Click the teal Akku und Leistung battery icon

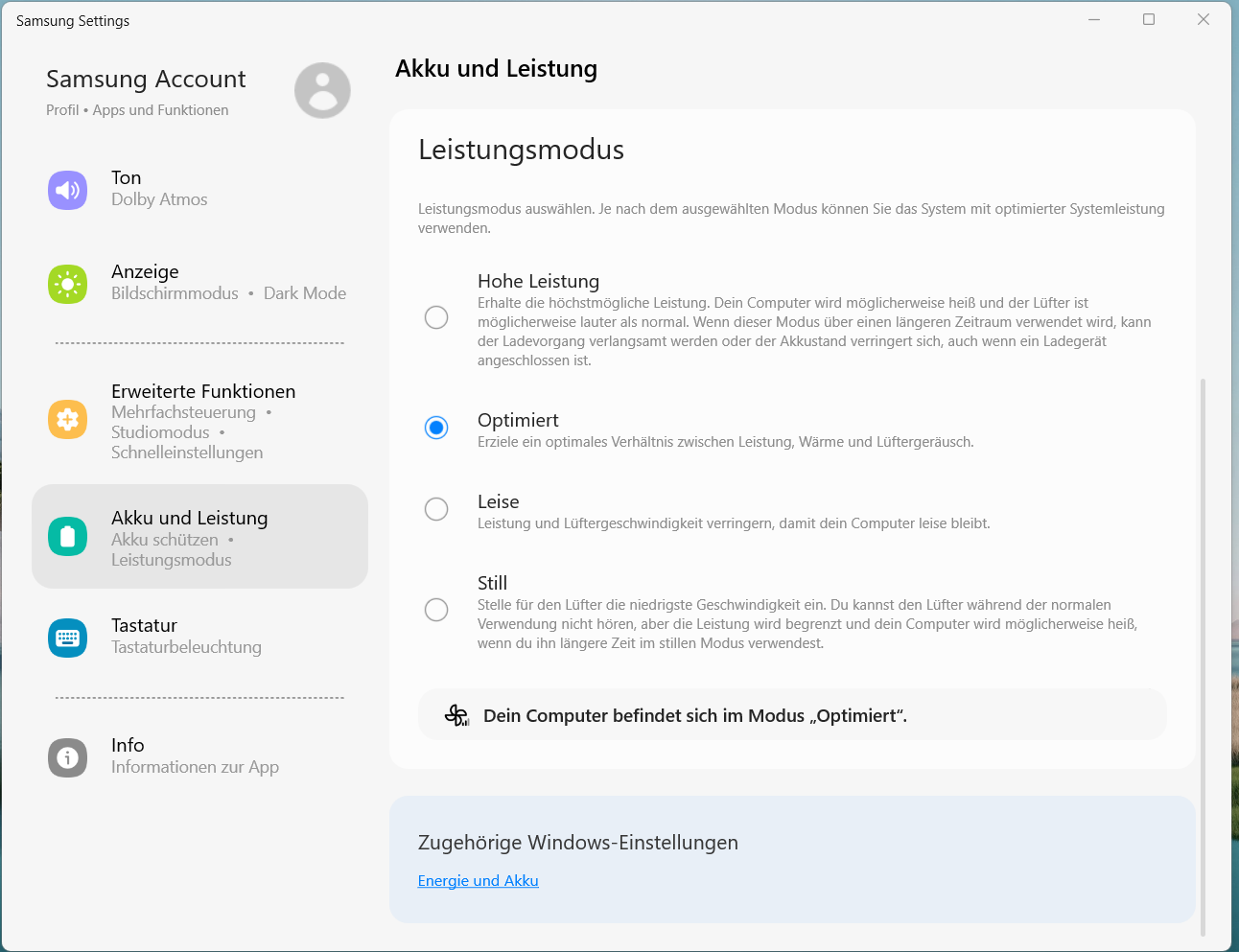(68, 536)
